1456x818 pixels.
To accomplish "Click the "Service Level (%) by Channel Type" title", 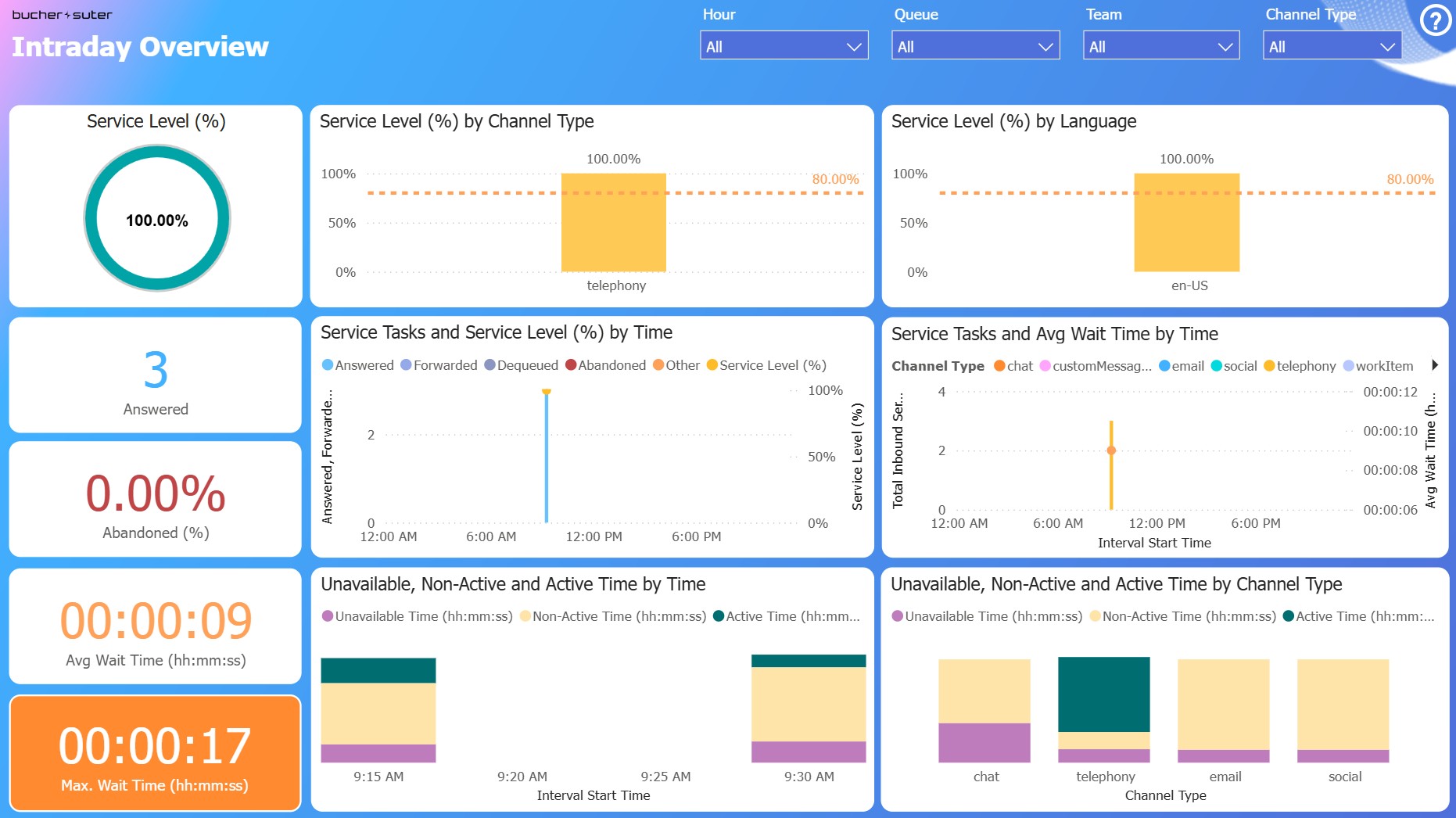I will pyautogui.click(x=457, y=121).
